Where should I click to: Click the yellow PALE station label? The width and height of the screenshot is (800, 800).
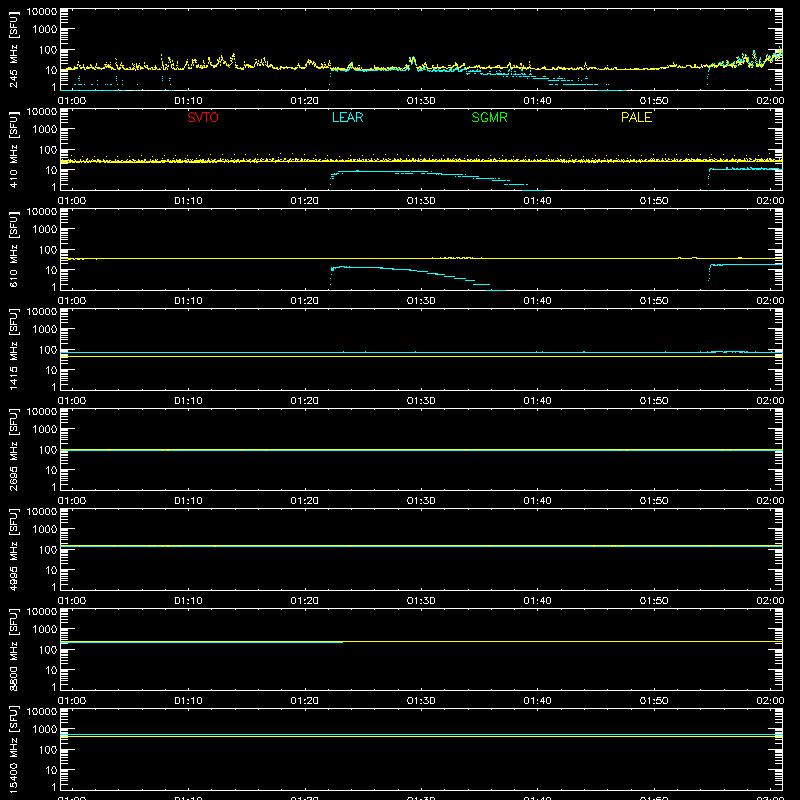pos(636,117)
